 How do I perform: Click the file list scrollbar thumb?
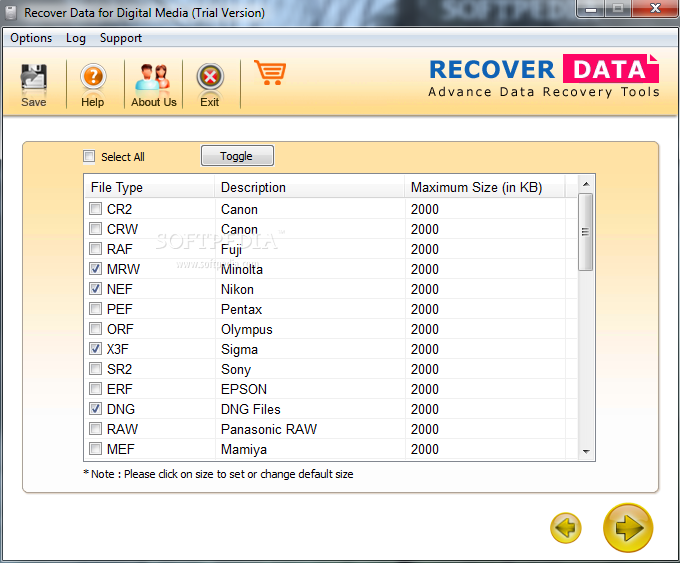pos(586,232)
